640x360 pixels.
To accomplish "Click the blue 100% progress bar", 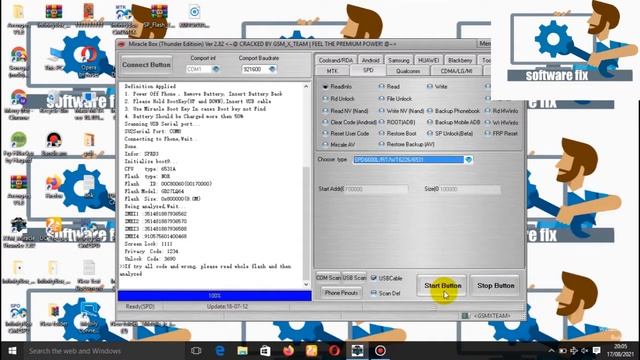I will (x=215, y=296).
